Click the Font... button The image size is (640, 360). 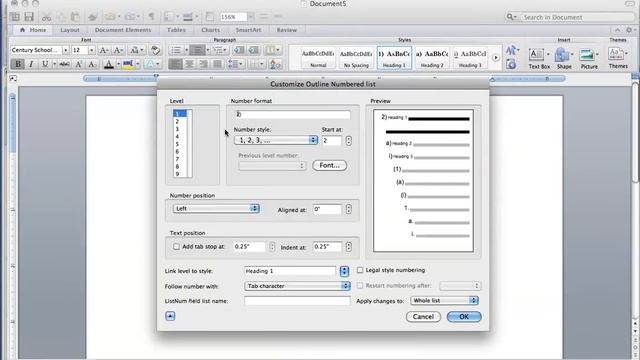pyautogui.click(x=329, y=165)
